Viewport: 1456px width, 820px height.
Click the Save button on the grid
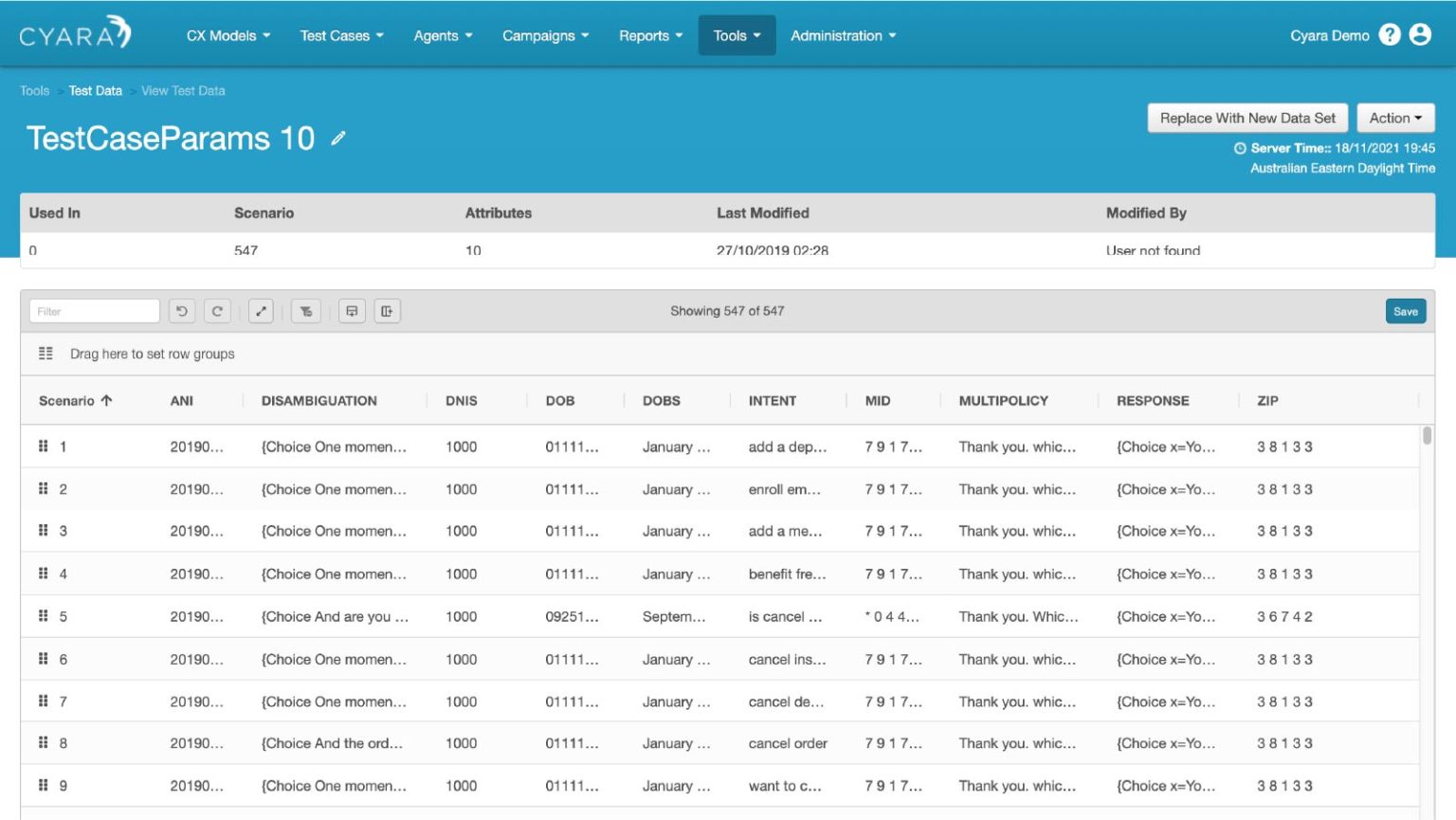click(x=1406, y=311)
